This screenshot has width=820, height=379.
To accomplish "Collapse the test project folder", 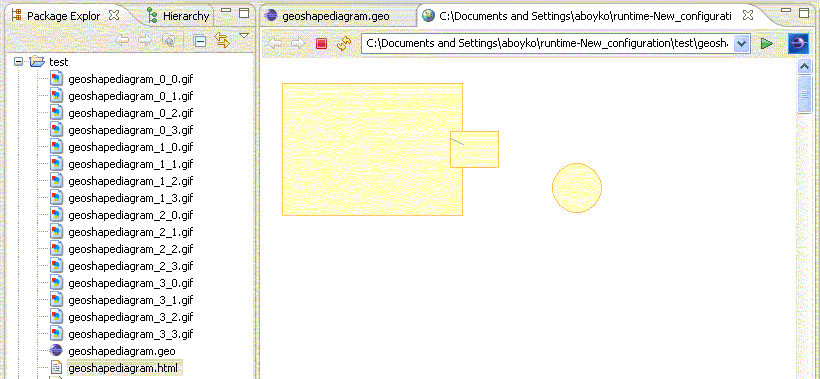I will point(19,62).
